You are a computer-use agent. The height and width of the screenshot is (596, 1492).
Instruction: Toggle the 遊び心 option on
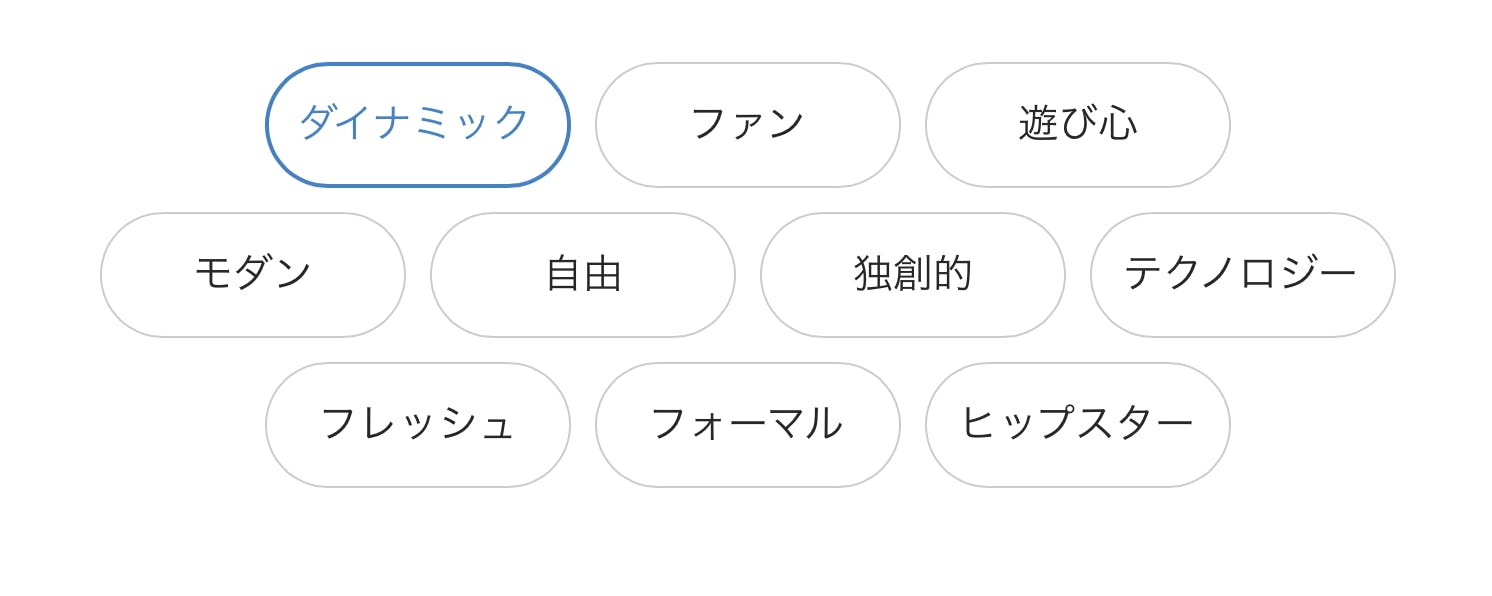(1077, 124)
